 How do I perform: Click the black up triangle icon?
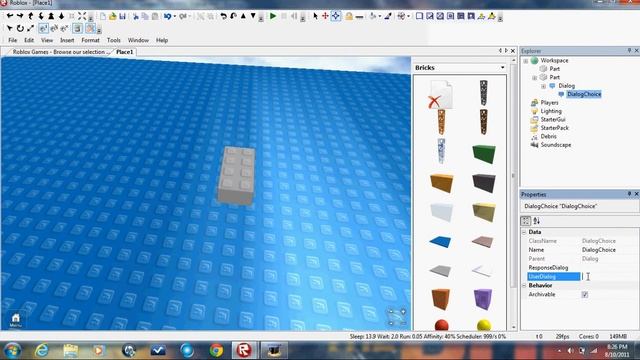(243, 16)
